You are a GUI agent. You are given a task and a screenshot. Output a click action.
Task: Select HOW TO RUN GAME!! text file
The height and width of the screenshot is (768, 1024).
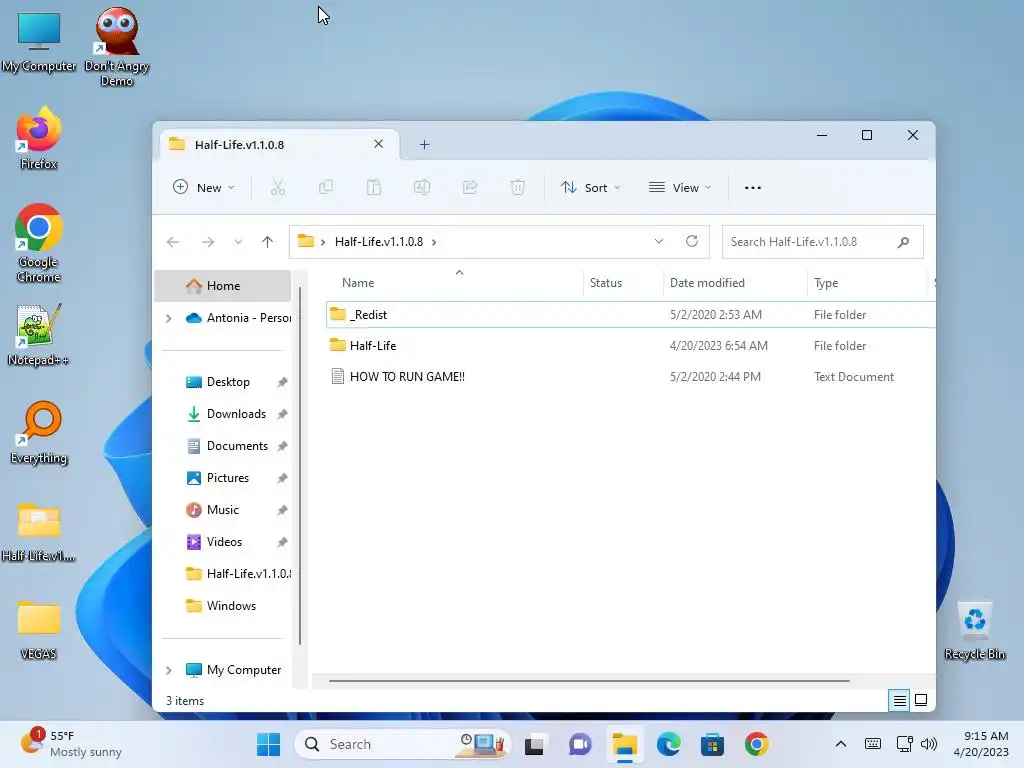pos(630,377)
